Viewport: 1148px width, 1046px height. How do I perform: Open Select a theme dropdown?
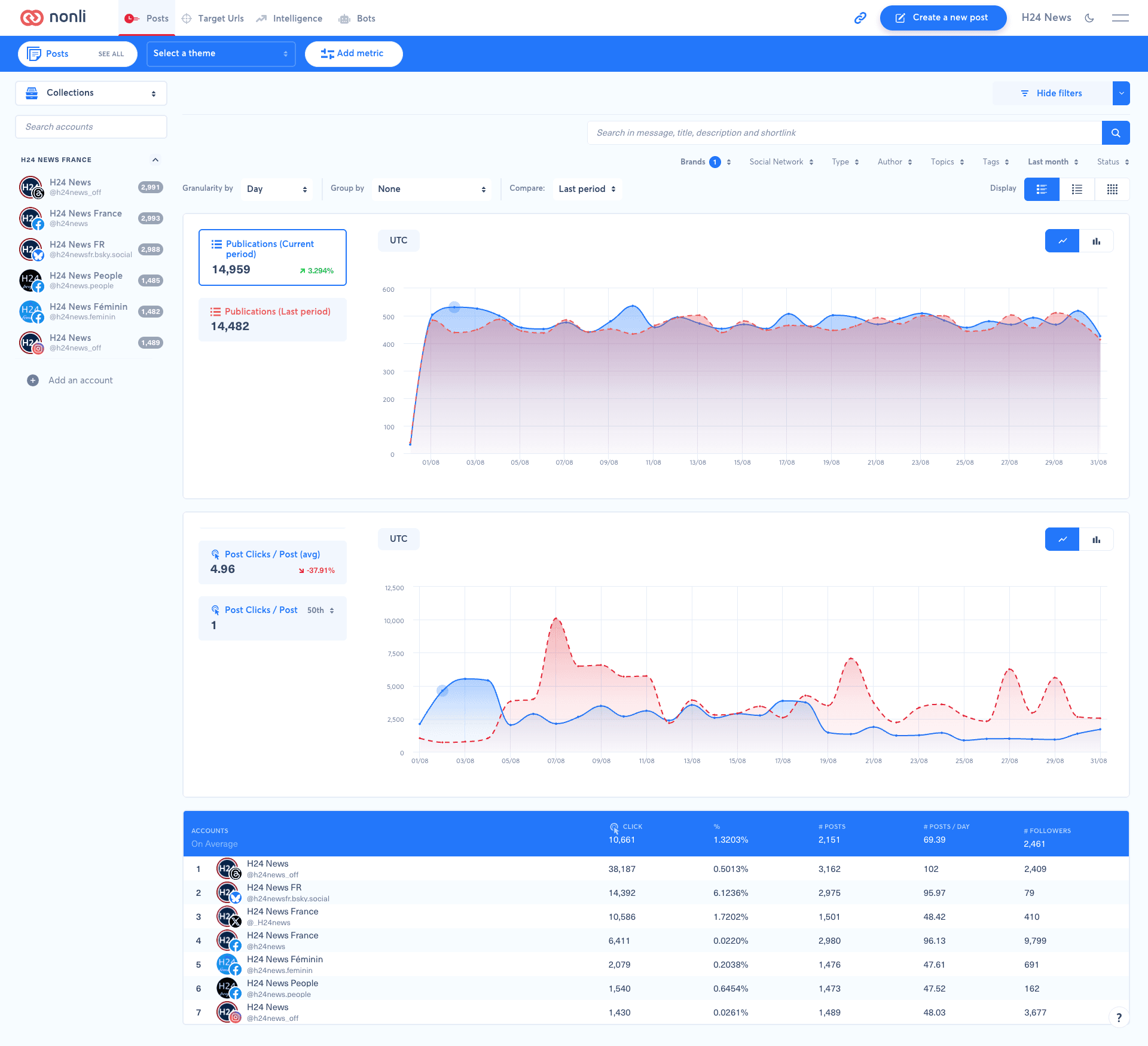(x=221, y=54)
